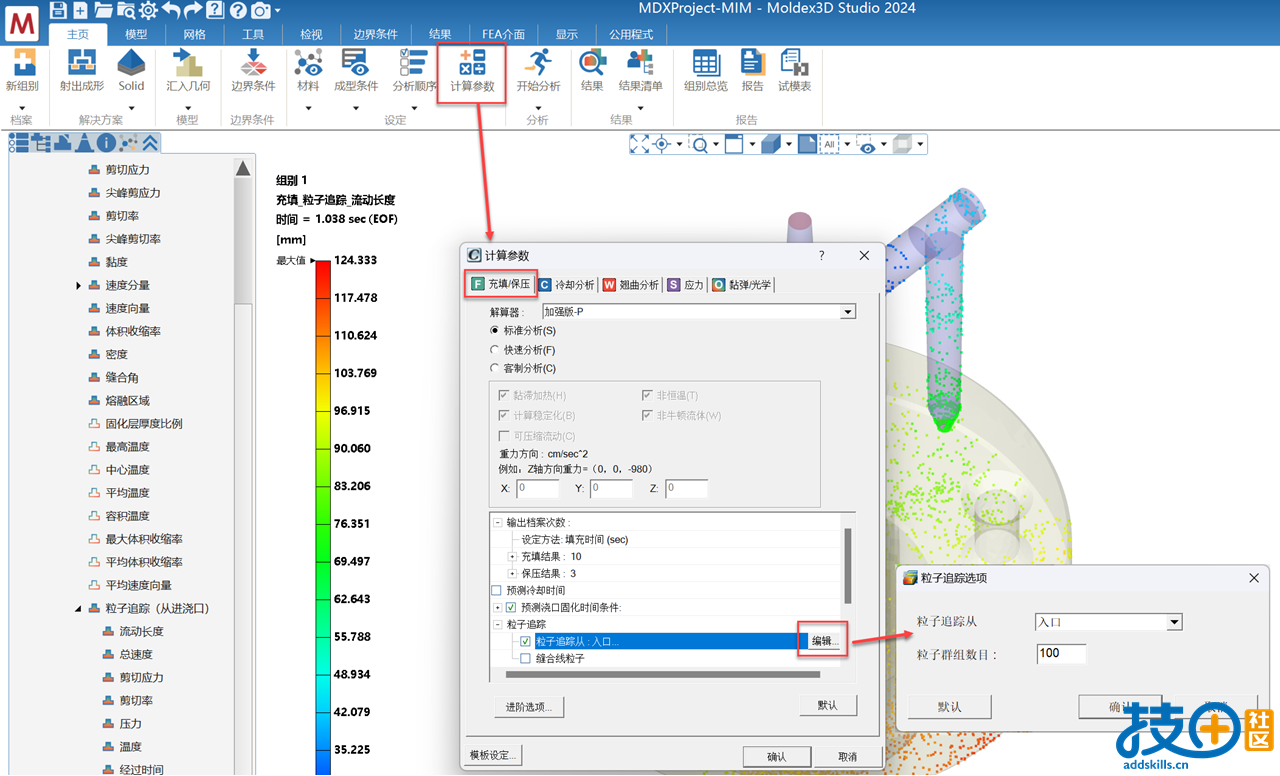Open the 冷却分析 tab in the dialog

coord(568,285)
